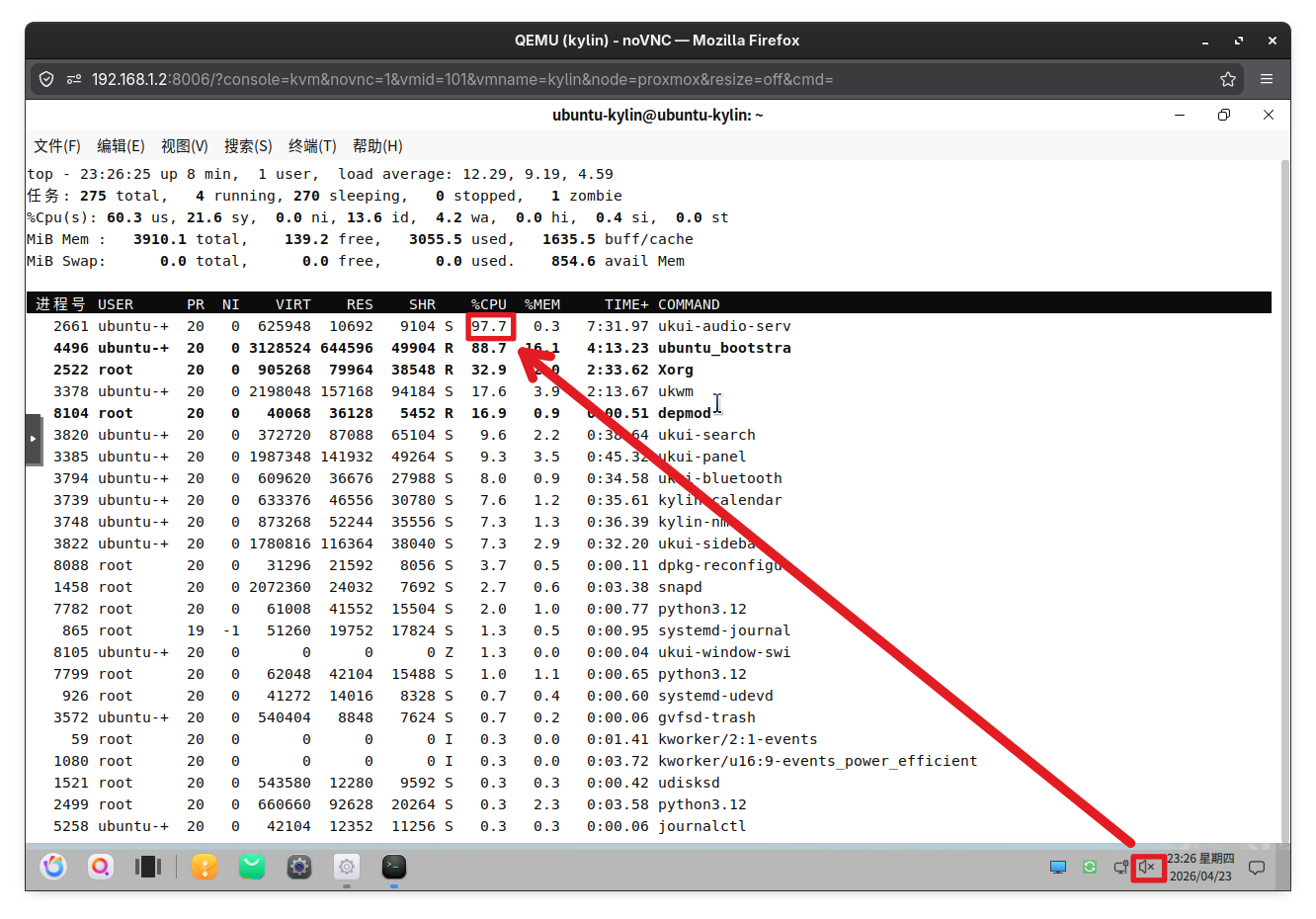Click the load average values text
This screenshot has width=1316, height=919.
click(537, 174)
